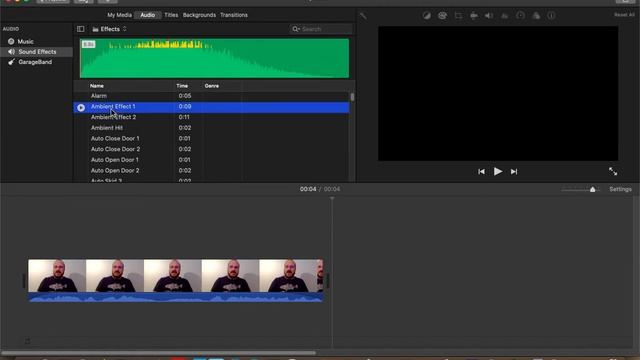Viewport: 640px width, 360px height.
Task: Switch to the Audio tab
Action: [147, 15]
